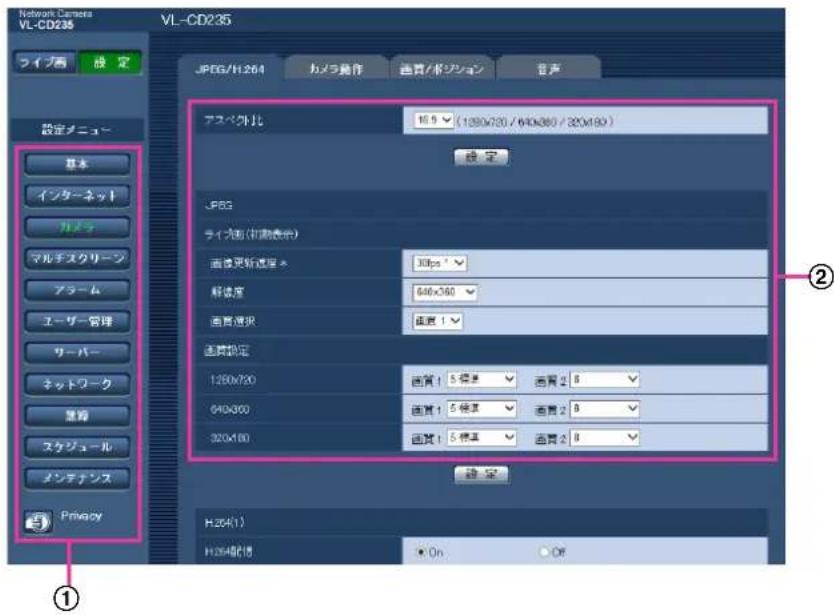Open the アスペクト比 16:9 dropdown
The image size is (834, 615).
pyautogui.click(x=433, y=120)
